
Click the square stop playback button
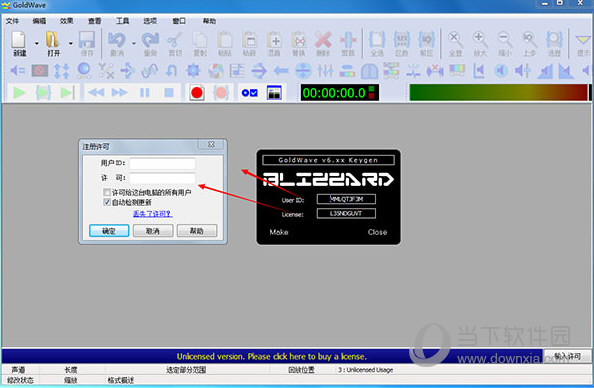[x=169, y=93]
